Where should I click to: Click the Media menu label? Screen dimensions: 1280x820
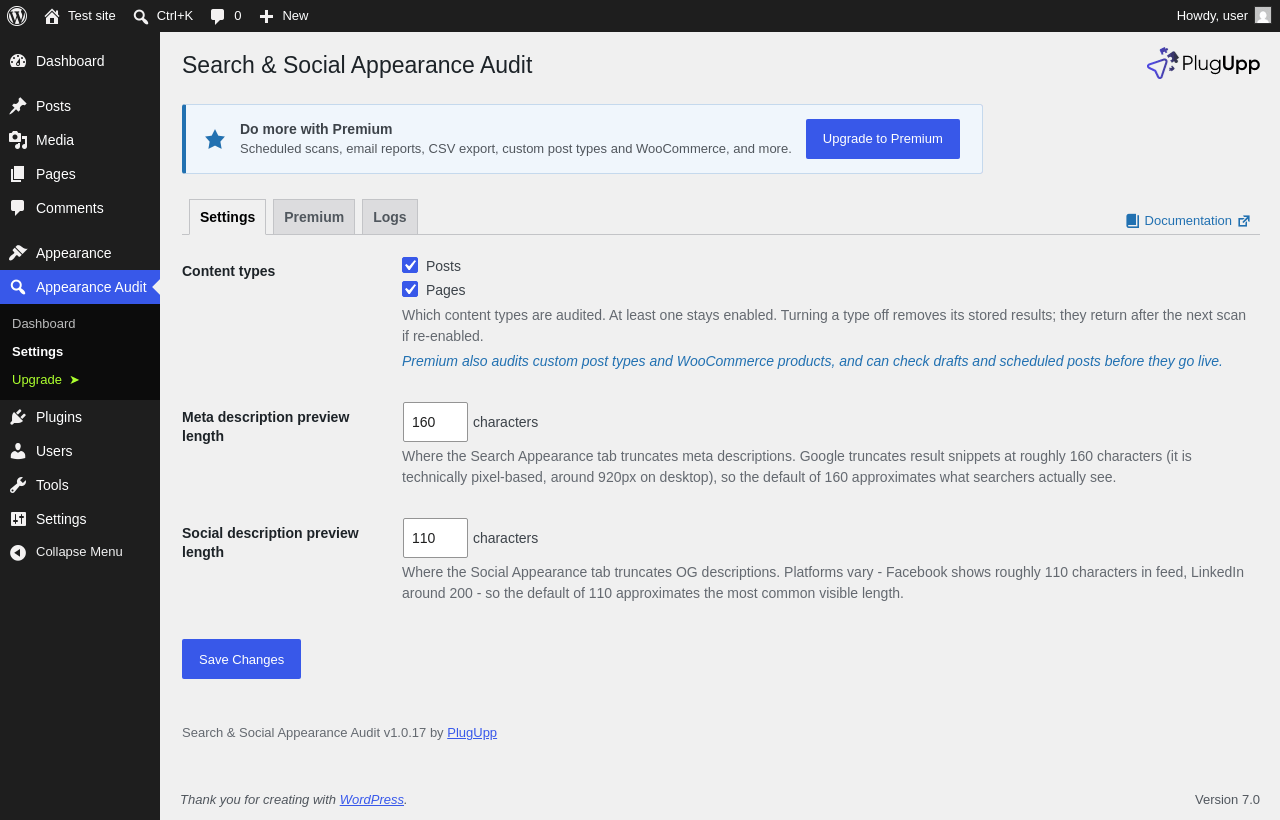[55, 140]
